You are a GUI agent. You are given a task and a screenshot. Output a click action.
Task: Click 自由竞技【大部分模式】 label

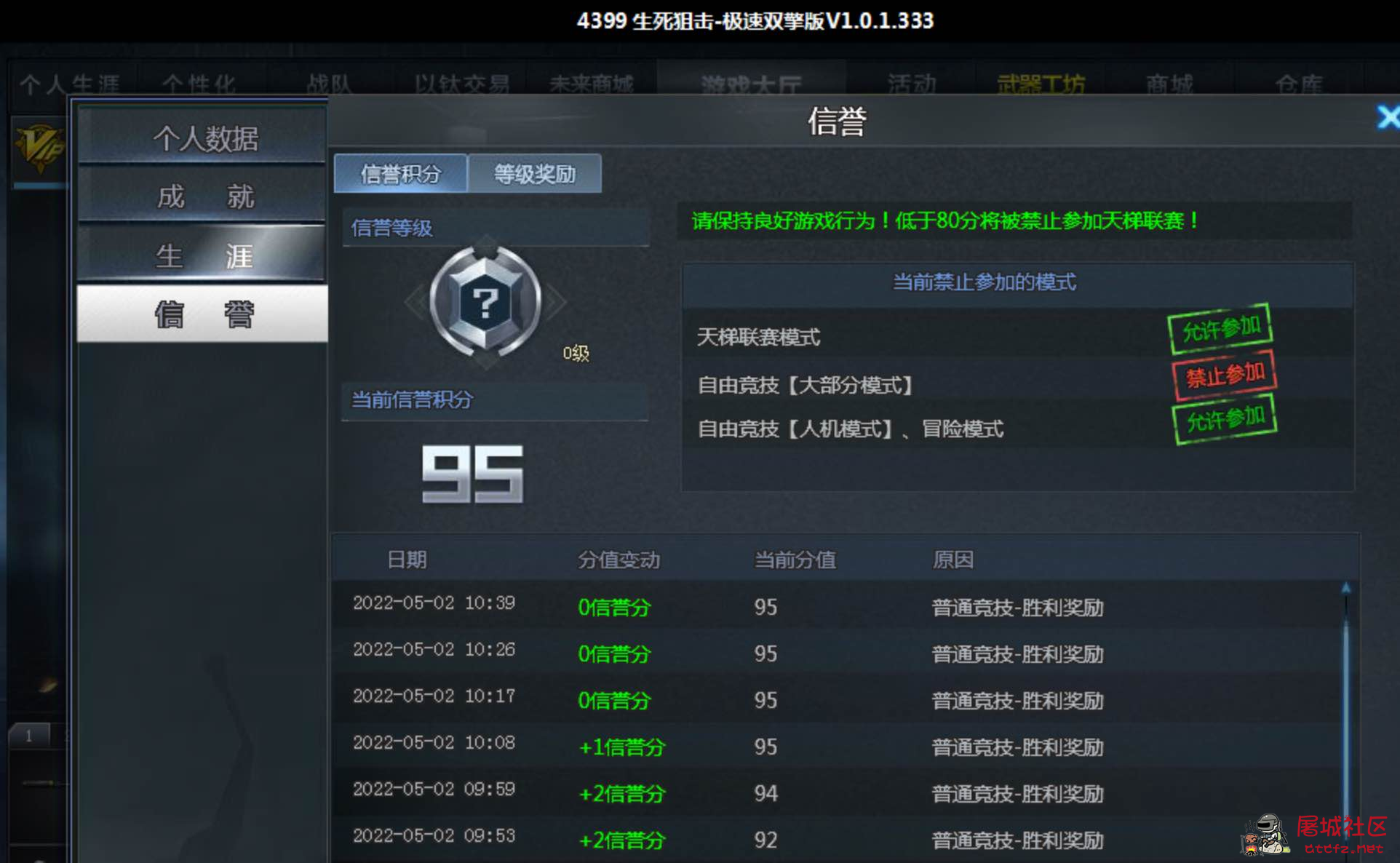[806, 384]
